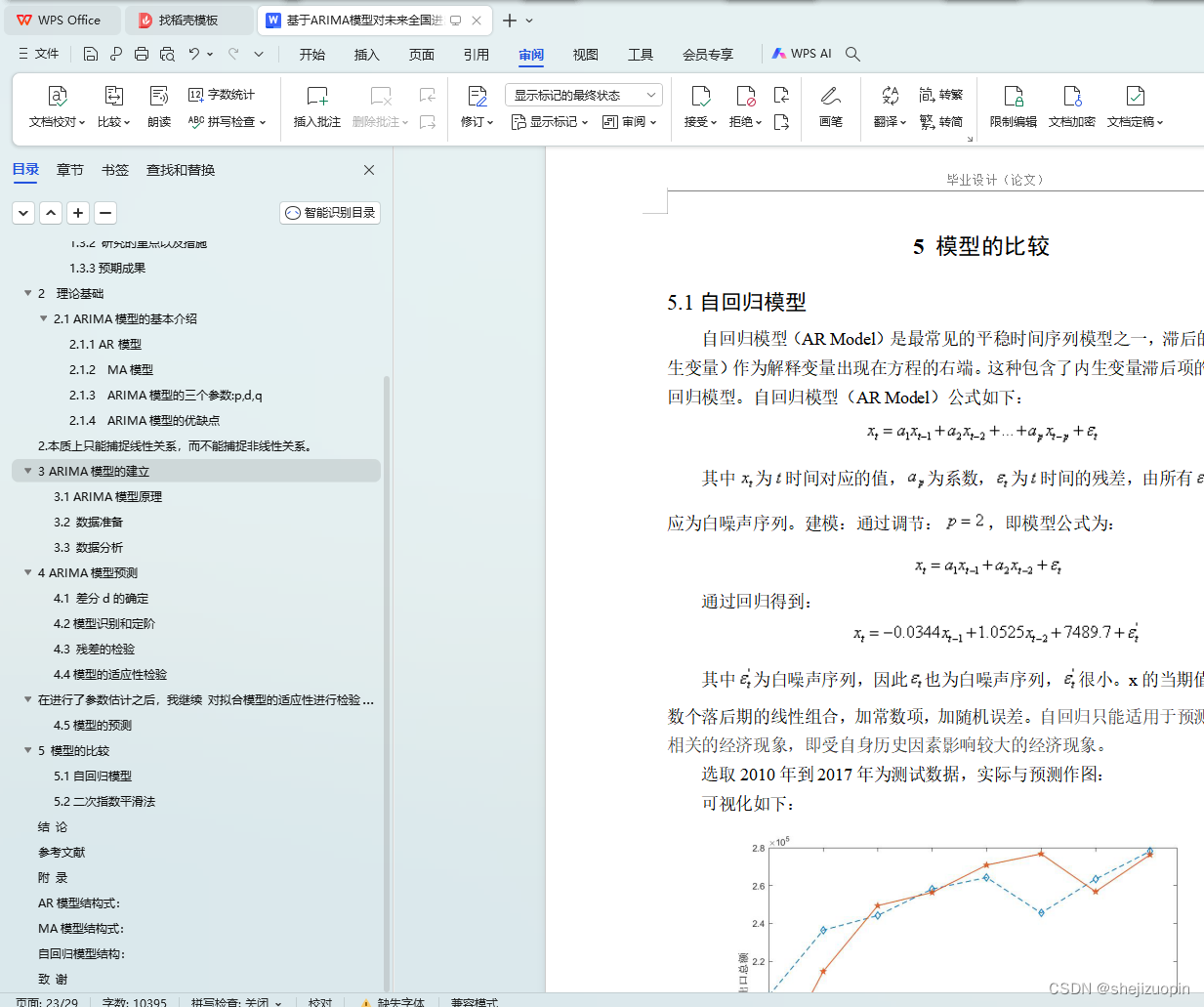Open 限制编辑 restrict editing
The width and height of the screenshot is (1204, 1007).
pos(1014,107)
